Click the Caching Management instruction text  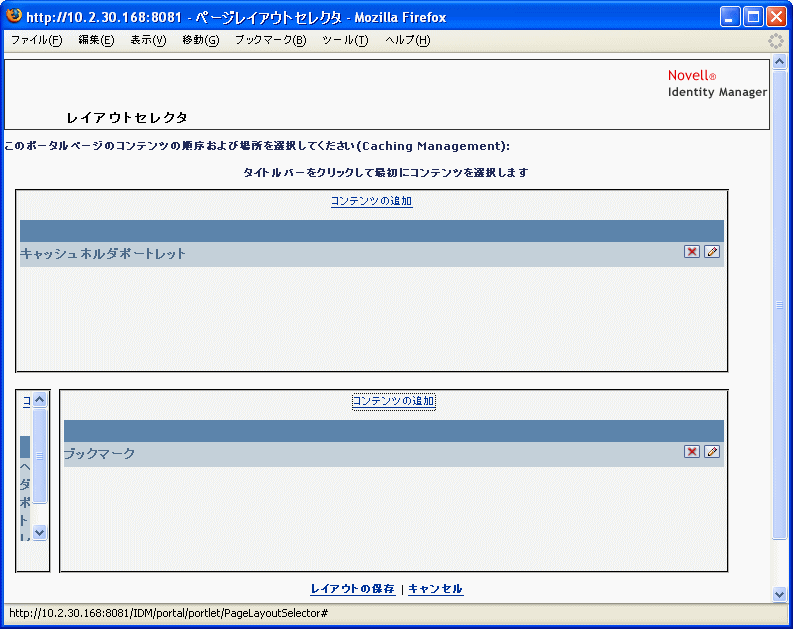click(x=257, y=146)
